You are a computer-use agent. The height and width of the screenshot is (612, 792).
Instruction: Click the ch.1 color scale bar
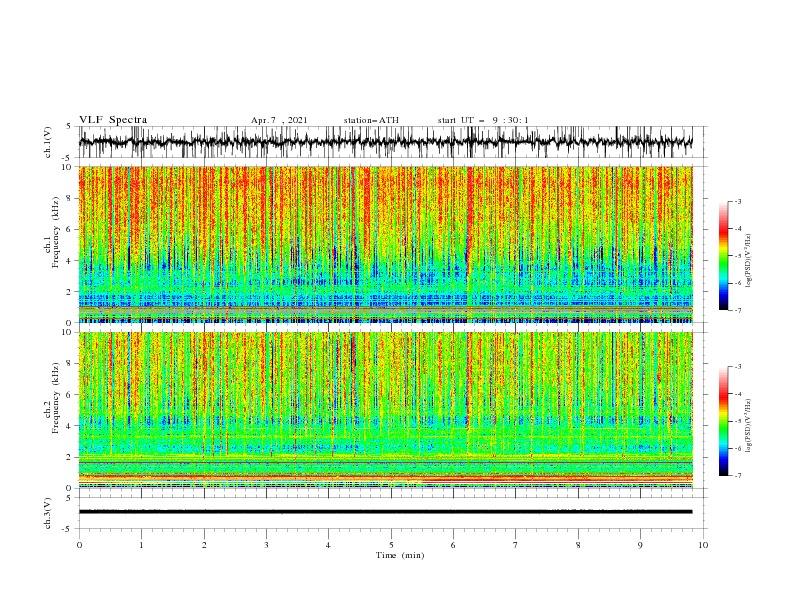(723, 256)
